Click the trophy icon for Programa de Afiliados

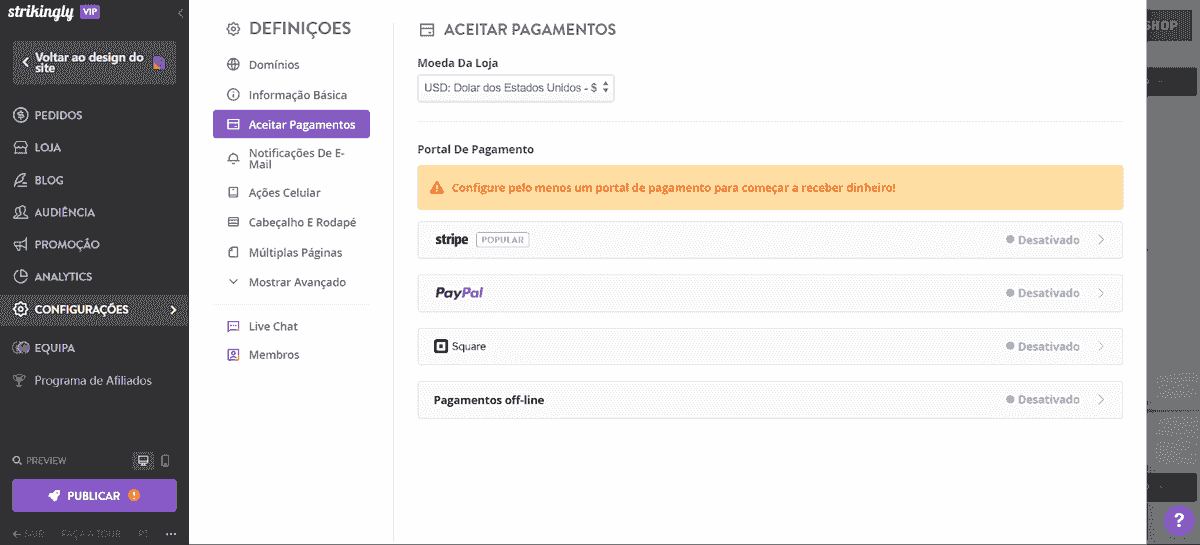pyautogui.click(x=20, y=380)
